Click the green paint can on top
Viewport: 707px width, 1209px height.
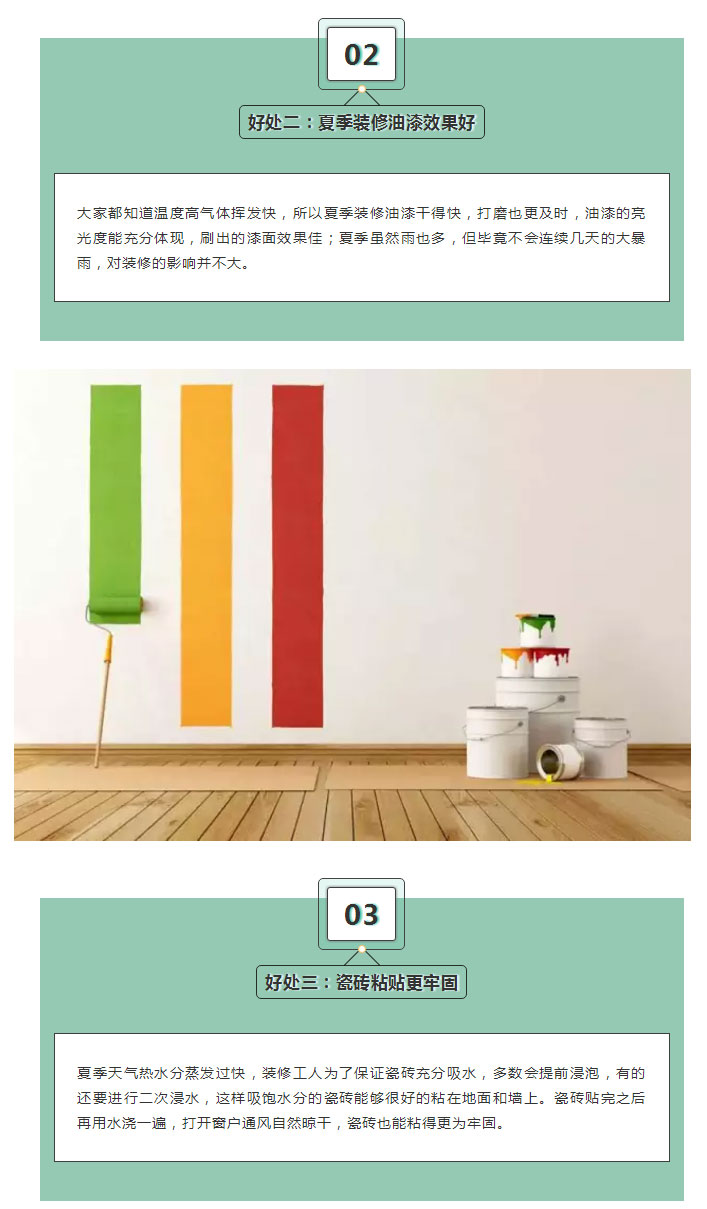(x=536, y=630)
